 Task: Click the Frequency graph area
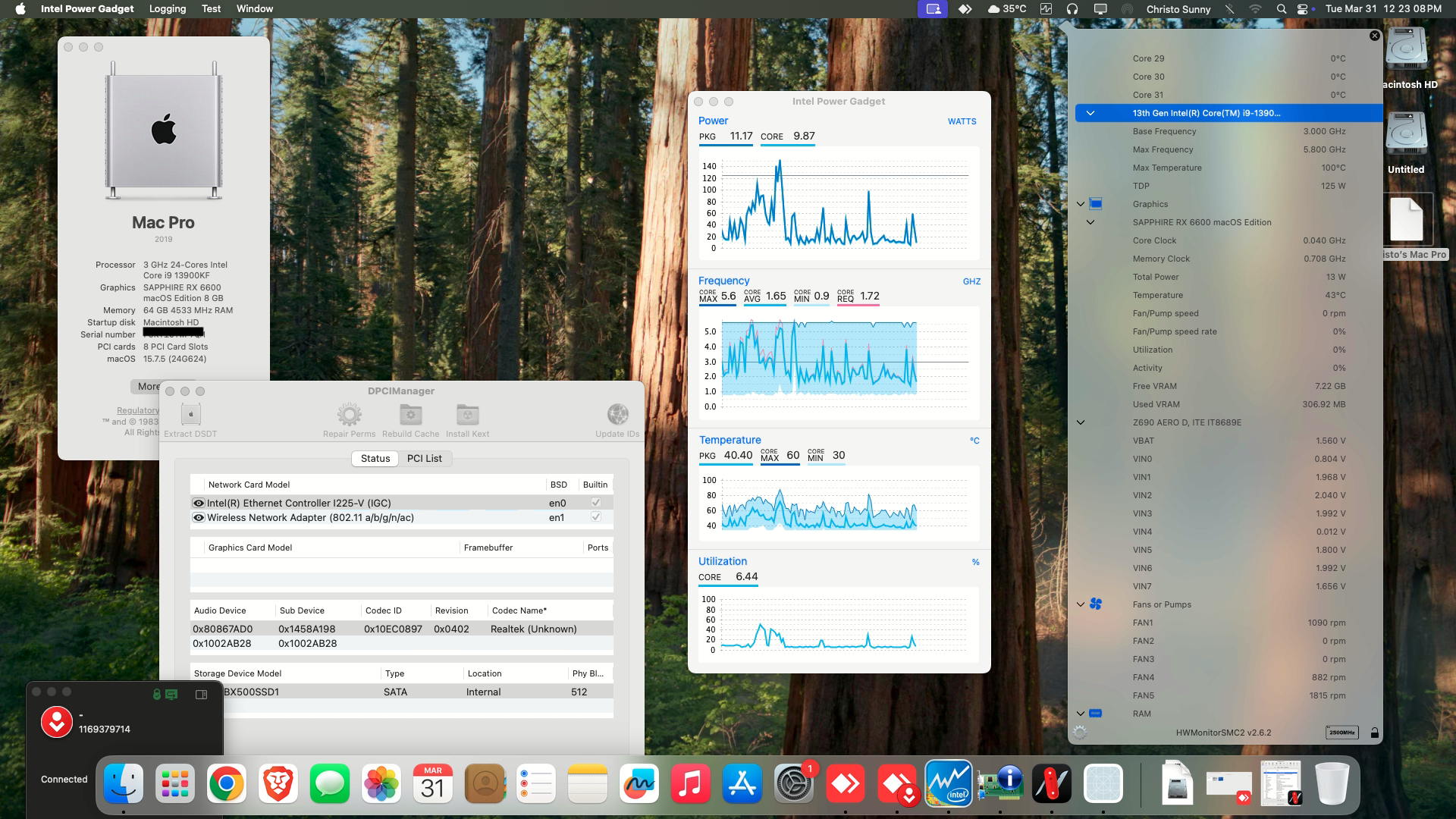[839, 362]
